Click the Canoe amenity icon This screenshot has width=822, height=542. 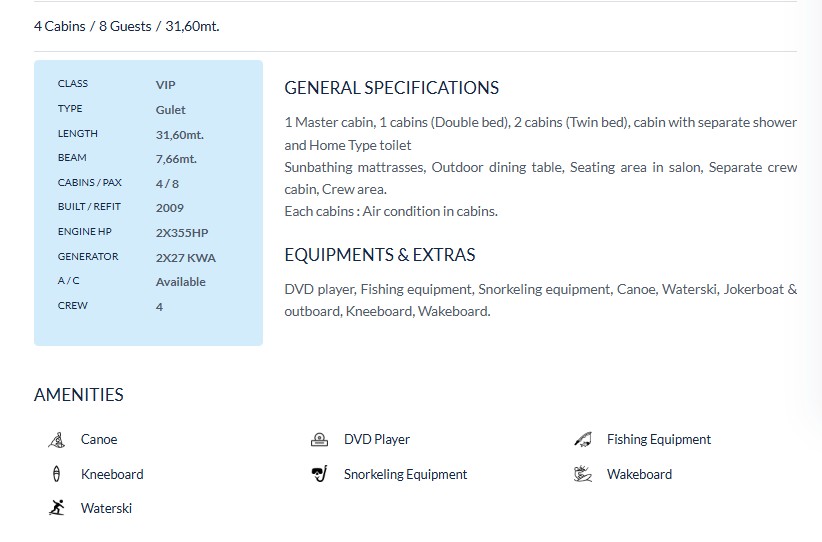57,440
